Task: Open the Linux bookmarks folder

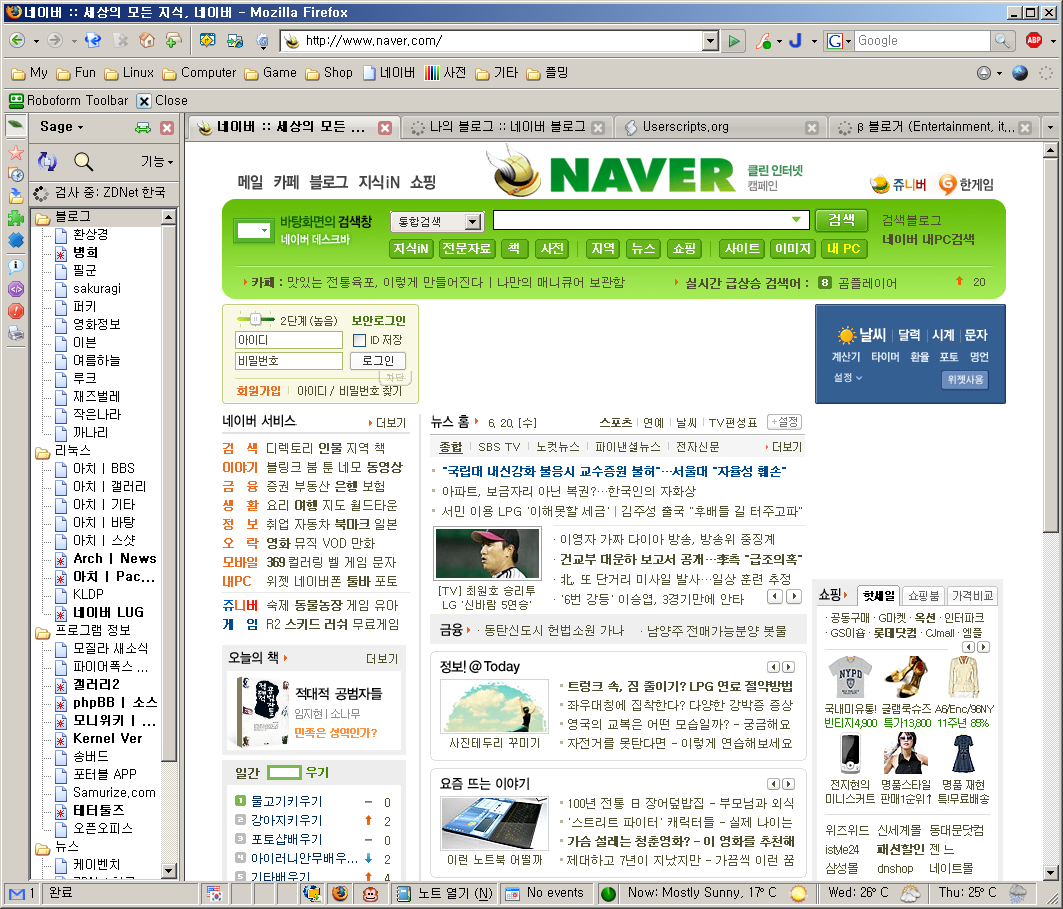Action: [129, 73]
